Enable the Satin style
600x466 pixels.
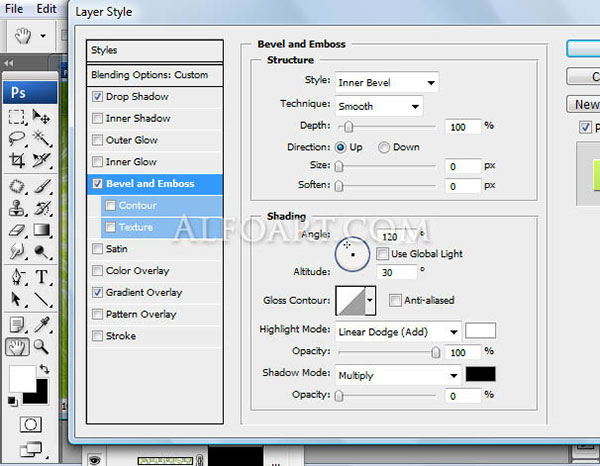coord(98,249)
